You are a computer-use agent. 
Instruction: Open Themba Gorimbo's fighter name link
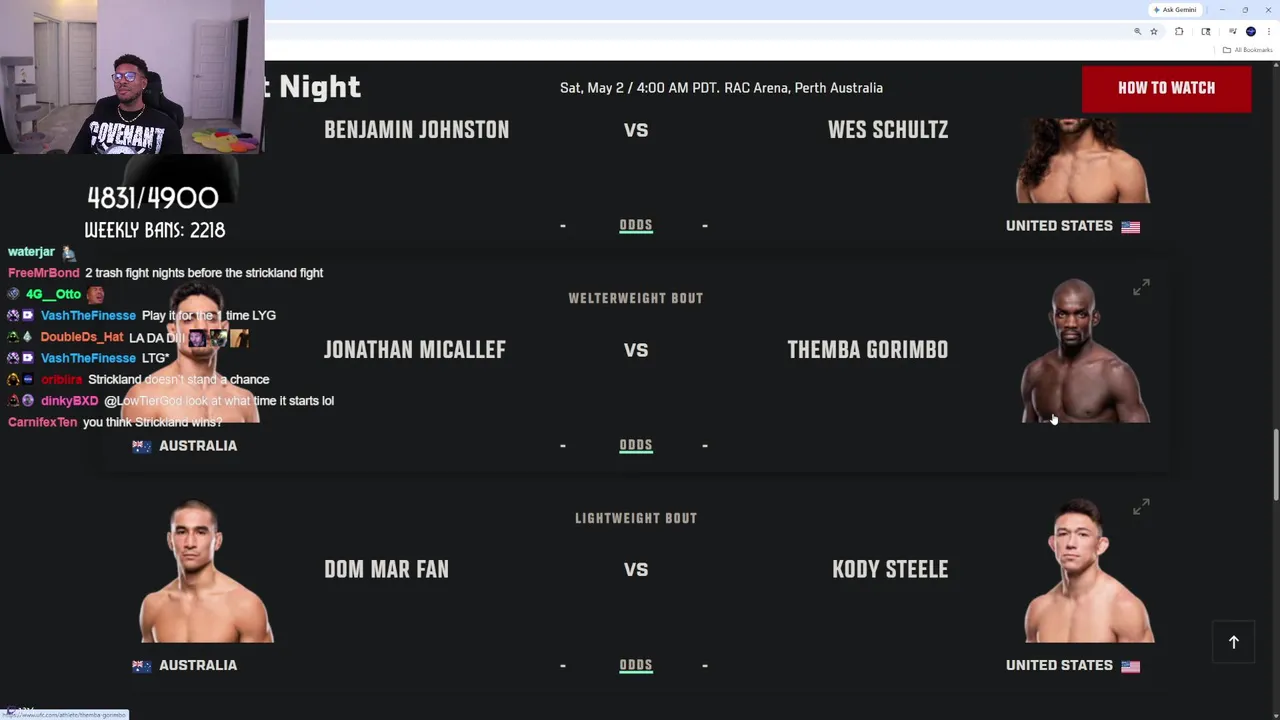coord(867,350)
